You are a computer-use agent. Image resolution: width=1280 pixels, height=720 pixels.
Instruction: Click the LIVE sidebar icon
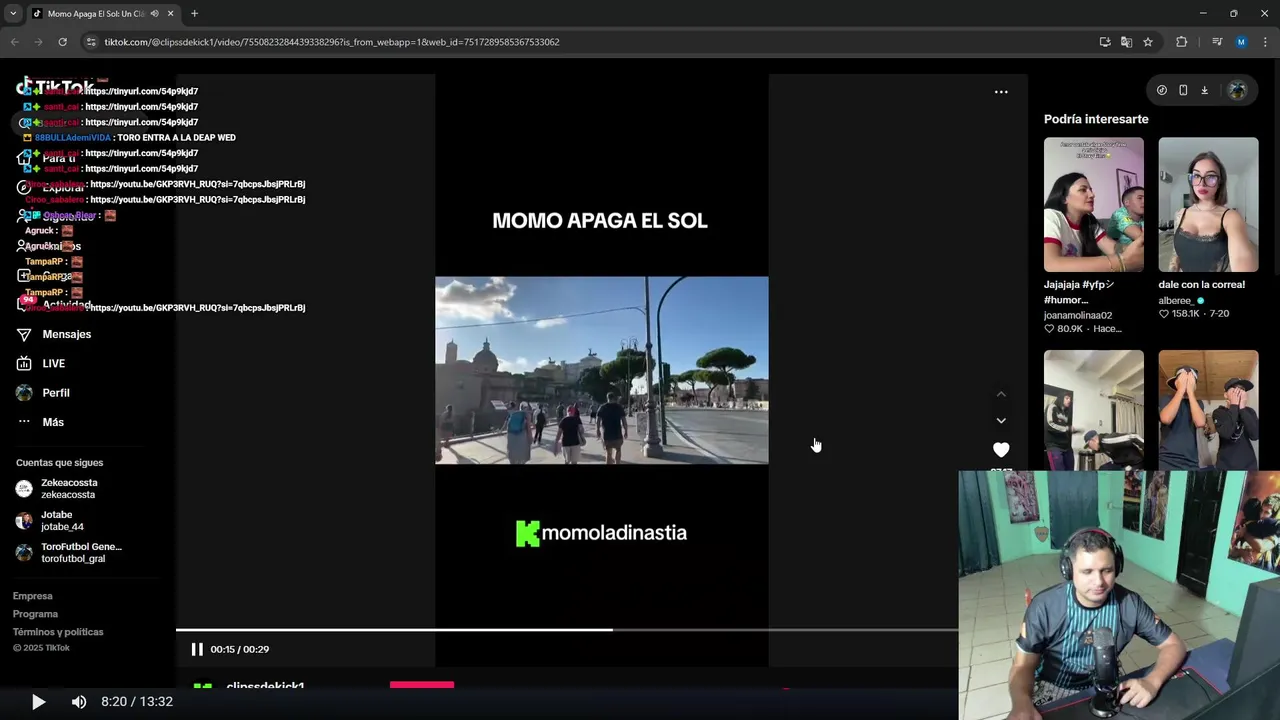pyautogui.click(x=24, y=364)
